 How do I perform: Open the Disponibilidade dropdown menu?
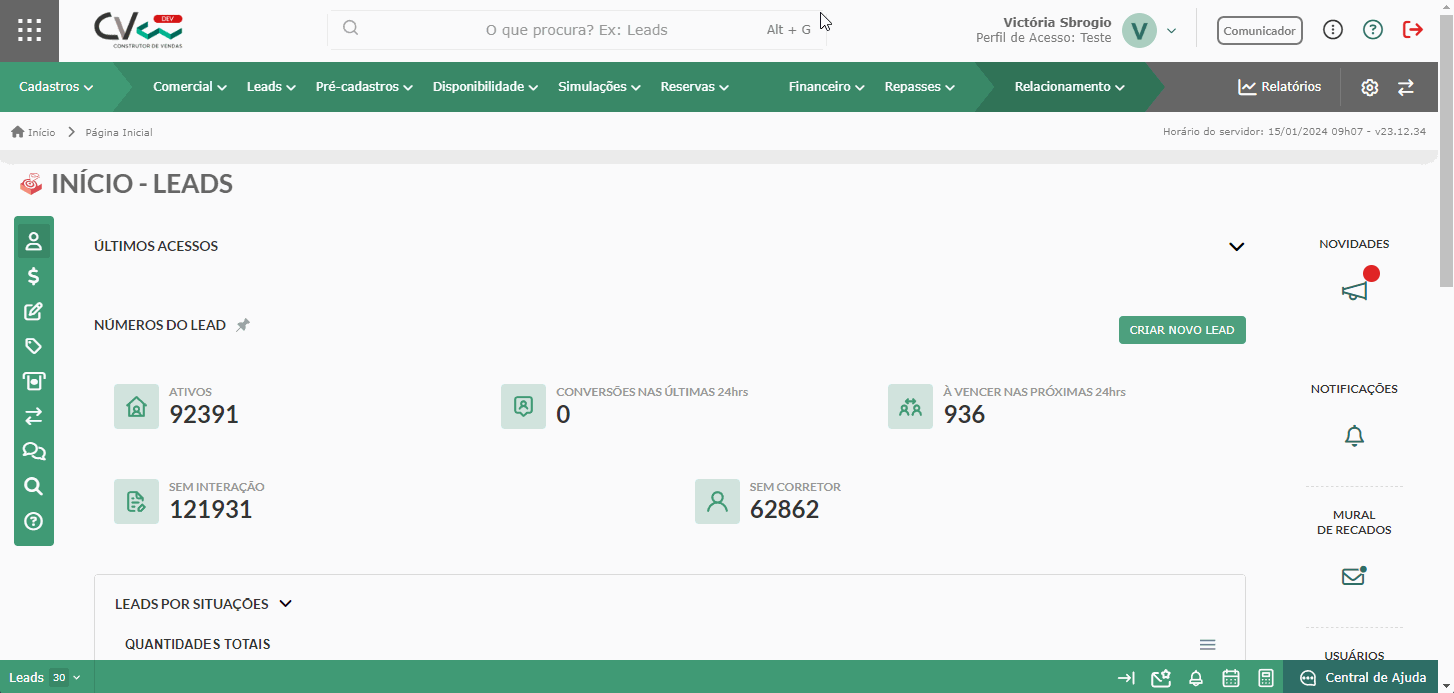tap(485, 87)
